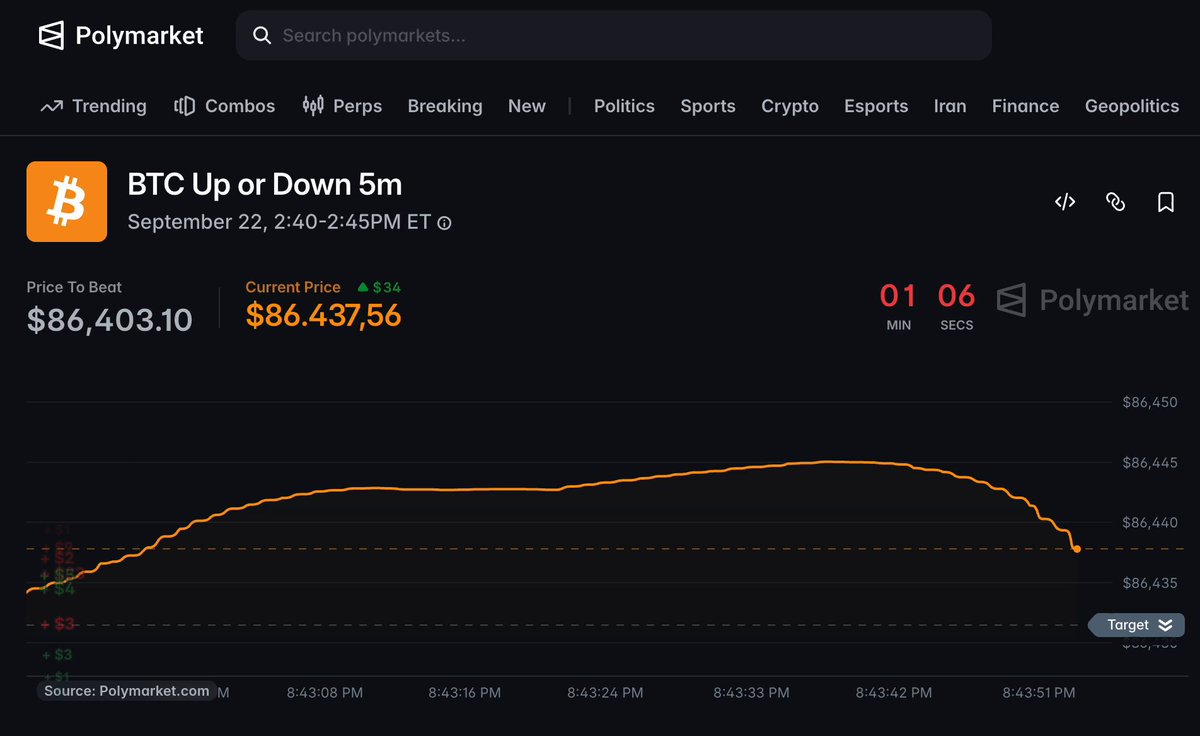The image size is (1200, 736).
Task: Click the $86,450 y-axis label
Action: pyautogui.click(x=1150, y=402)
